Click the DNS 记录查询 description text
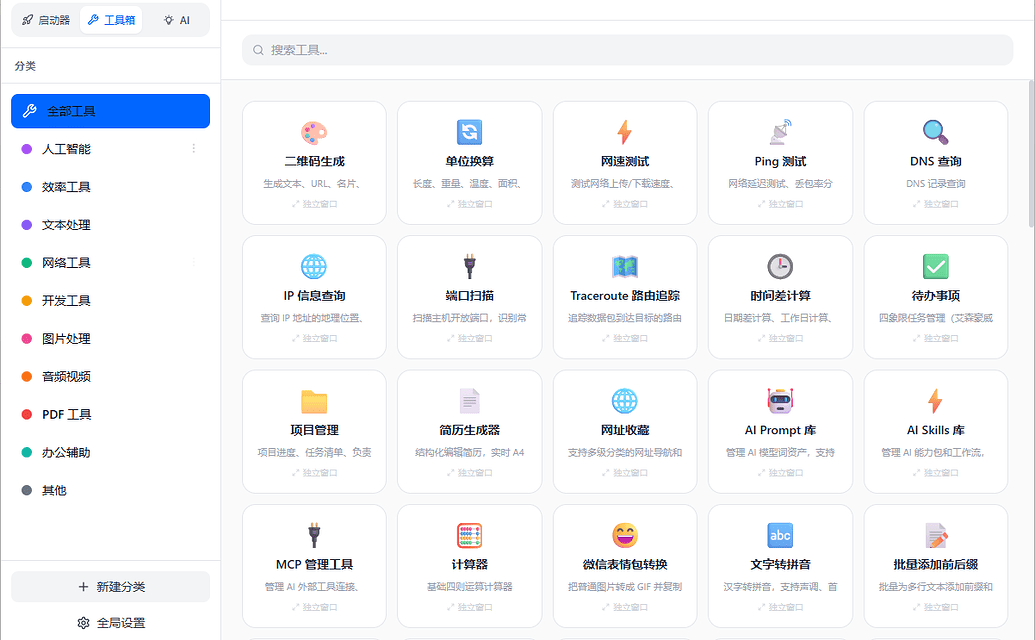Viewport: 1035px width, 640px height. (x=935, y=183)
